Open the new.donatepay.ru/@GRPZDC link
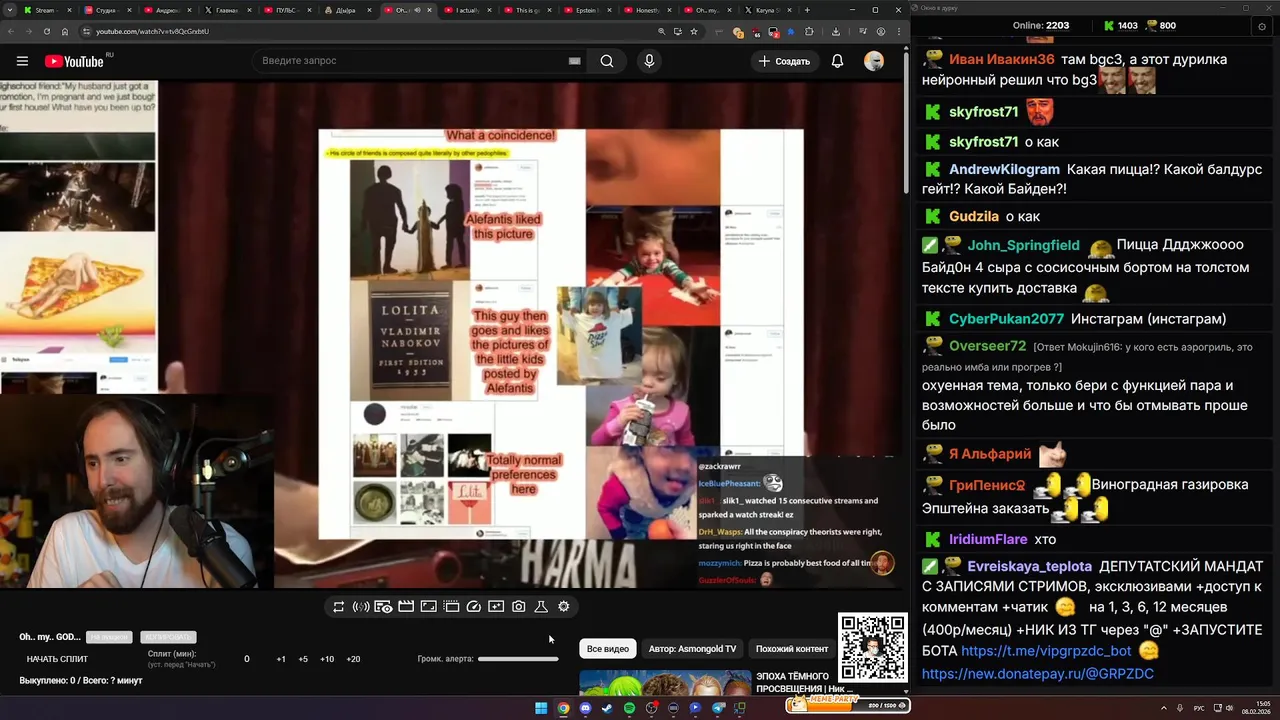Screen dimensions: 1280x720 1038,674
